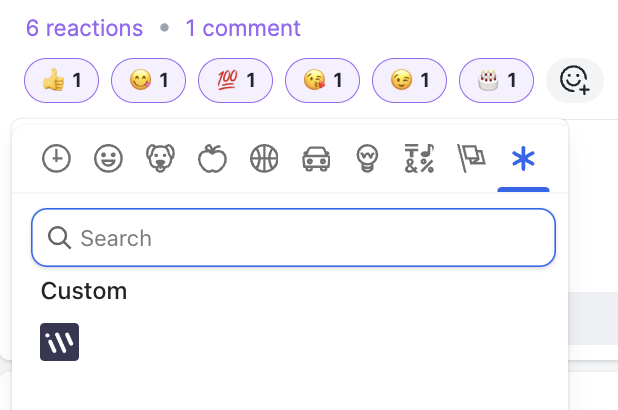The width and height of the screenshot is (618, 410).
Task: Switch to the flags emoji category
Action: click(471, 158)
